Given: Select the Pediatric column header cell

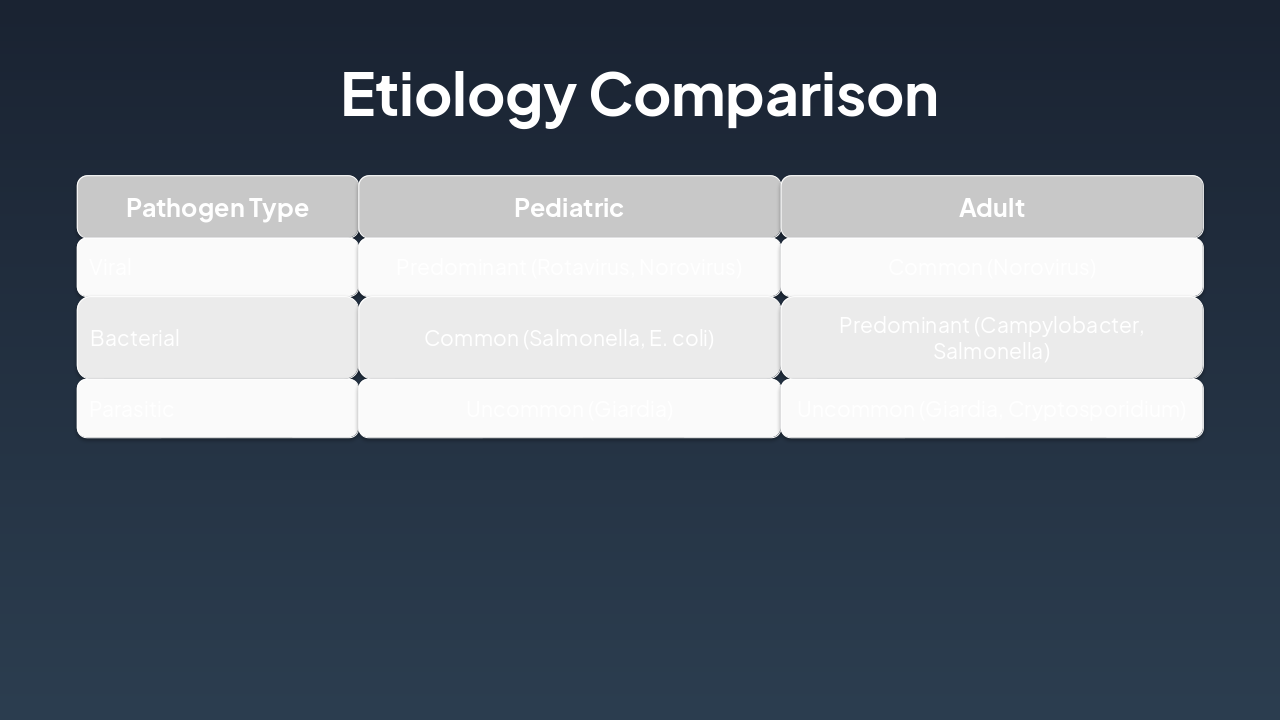Looking at the screenshot, I should point(569,207).
